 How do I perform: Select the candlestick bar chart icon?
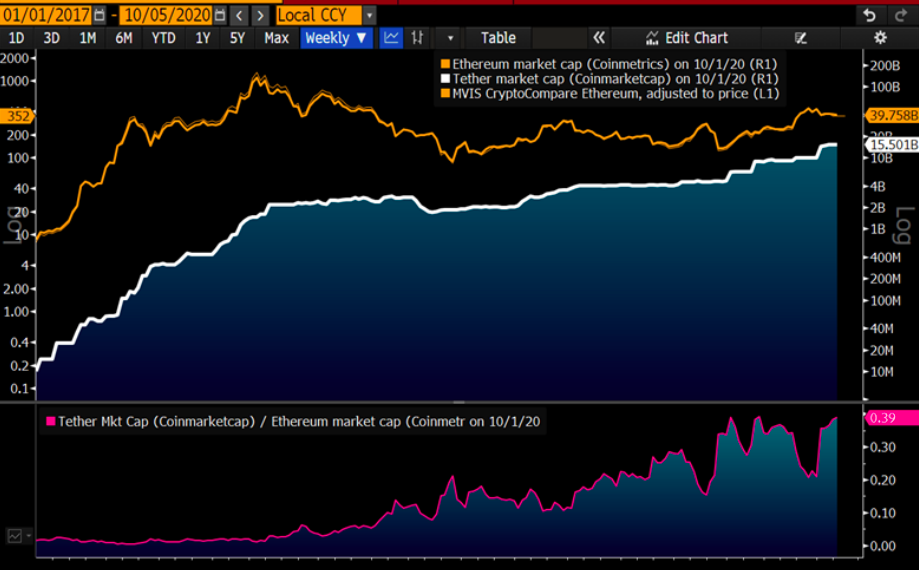(x=418, y=38)
